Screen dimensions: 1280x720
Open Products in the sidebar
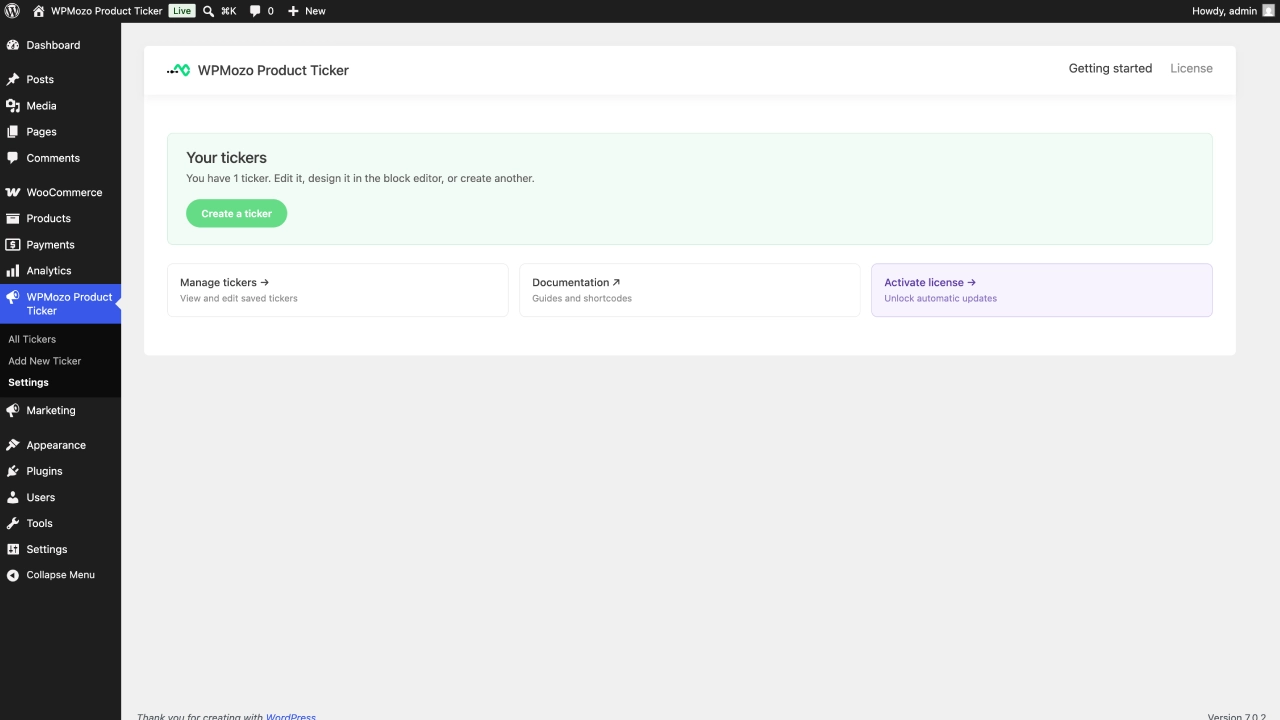[x=60, y=218]
